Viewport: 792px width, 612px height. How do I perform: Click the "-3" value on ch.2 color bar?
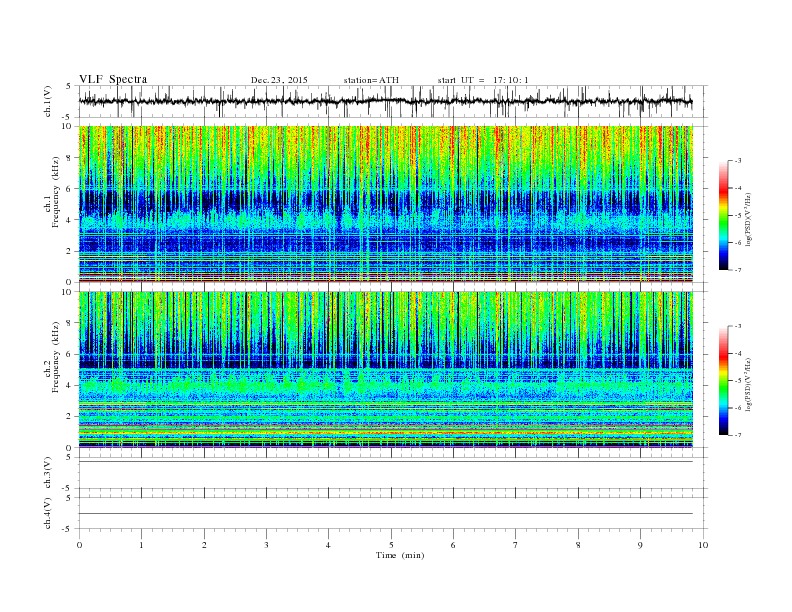point(738,327)
